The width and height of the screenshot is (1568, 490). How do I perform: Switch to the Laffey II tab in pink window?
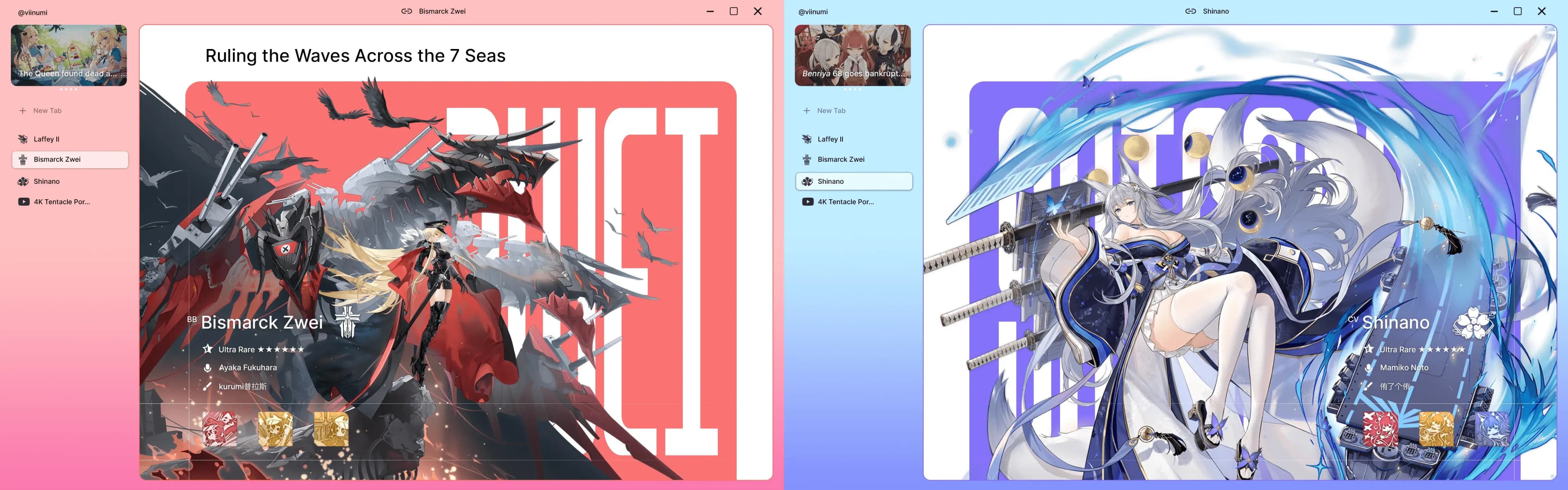click(x=70, y=139)
